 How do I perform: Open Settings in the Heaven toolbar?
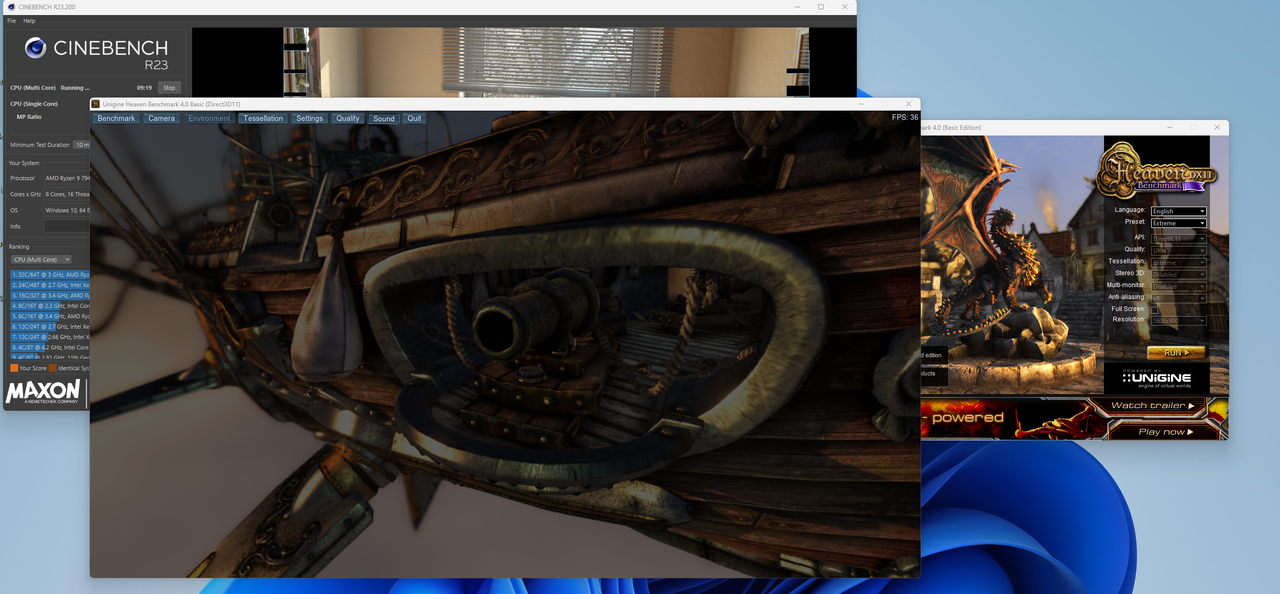(310, 118)
